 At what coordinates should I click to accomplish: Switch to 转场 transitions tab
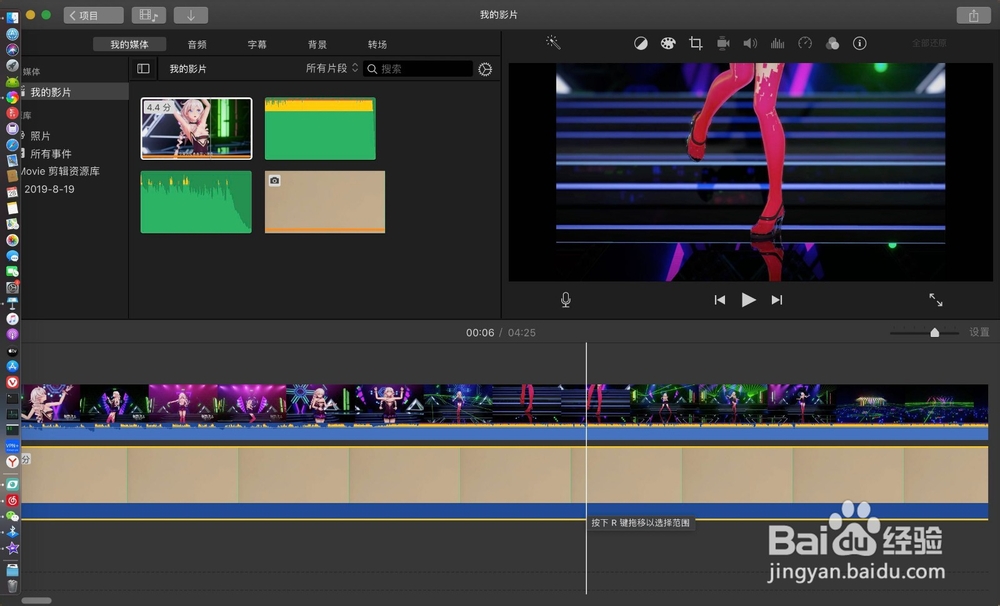(x=377, y=44)
